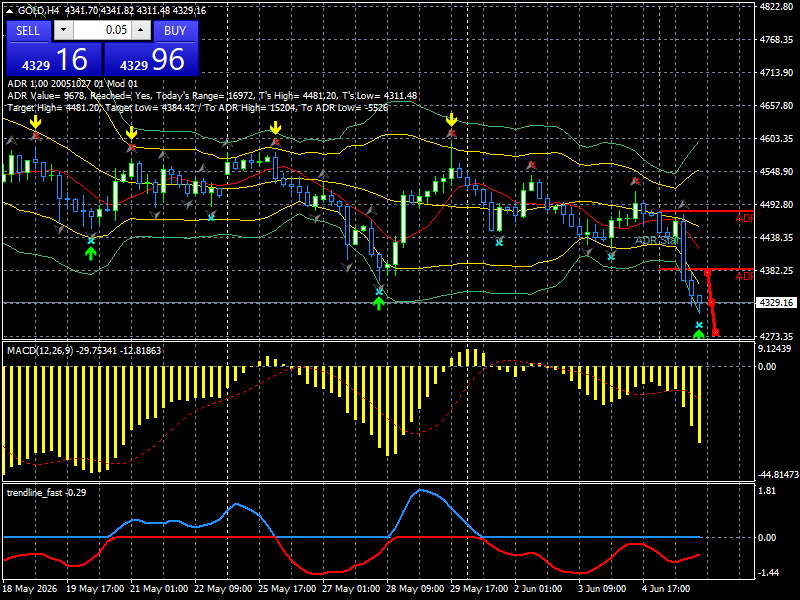Click the -1.44 trendline_fast scale value
This screenshot has height=600, width=800.
[768, 573]
